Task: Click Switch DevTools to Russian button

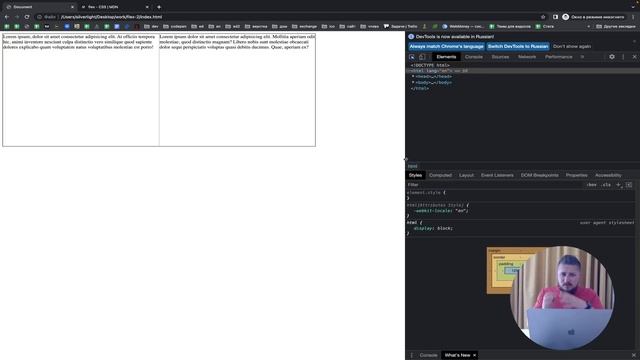Action: pyautogui.click(x=518, y=47)
